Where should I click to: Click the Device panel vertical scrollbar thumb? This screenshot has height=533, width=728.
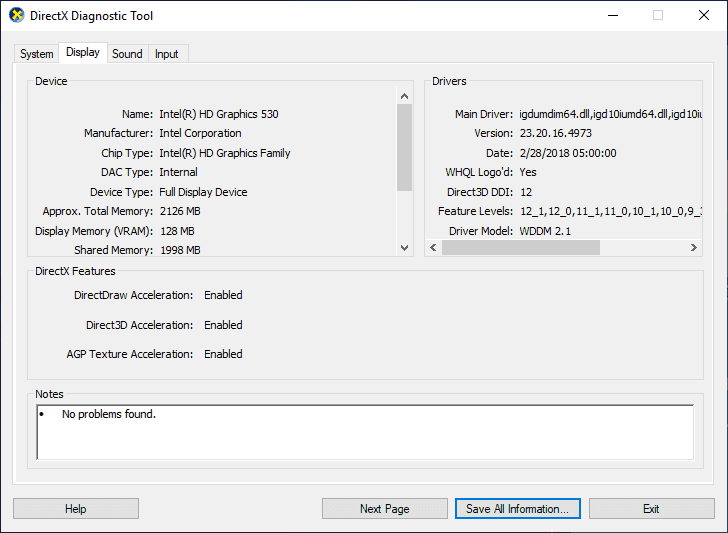404,147
